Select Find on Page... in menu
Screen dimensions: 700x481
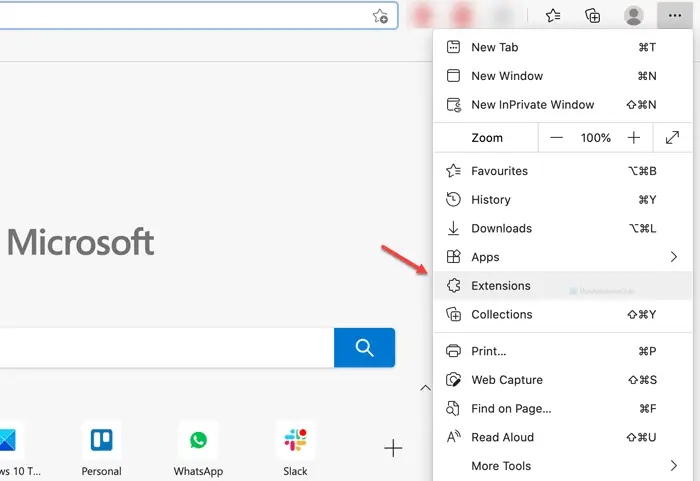click(x=563, y=409)
